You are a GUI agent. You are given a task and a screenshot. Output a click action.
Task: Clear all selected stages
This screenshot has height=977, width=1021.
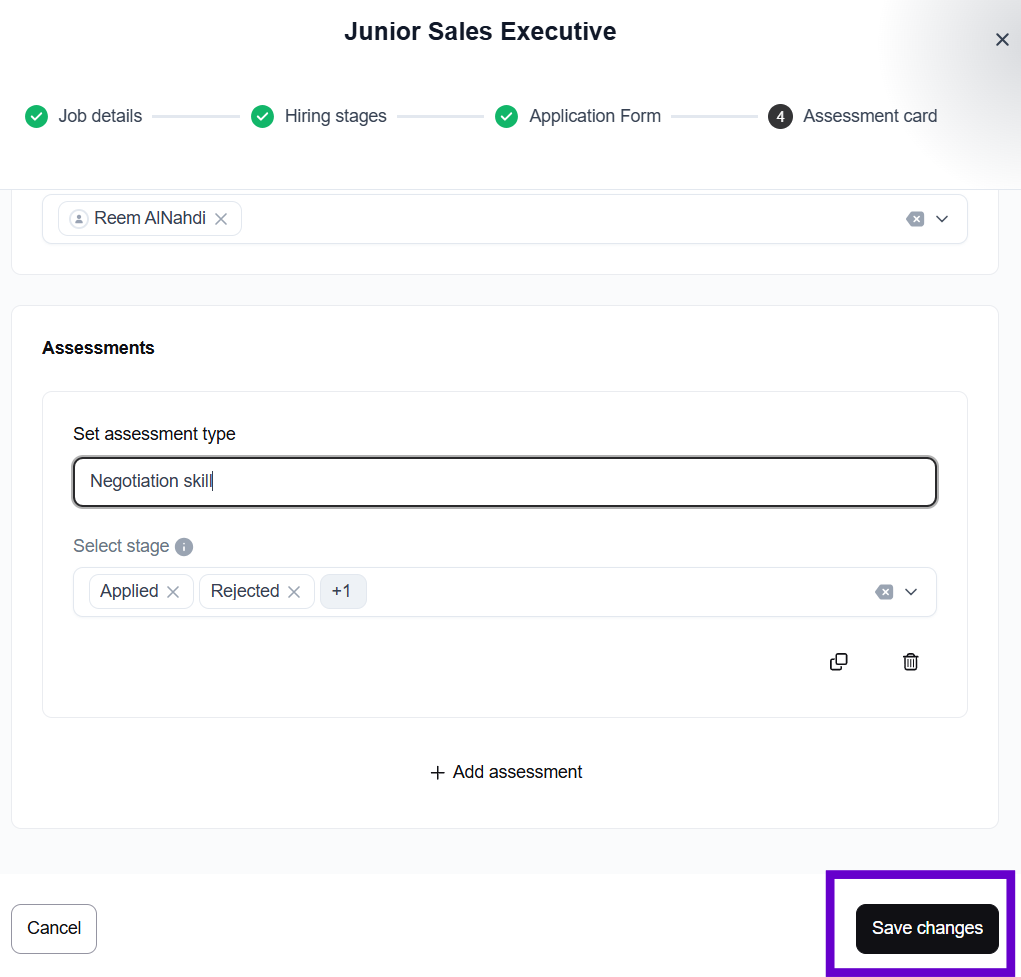pyautogui.click(x=884, y=592)
